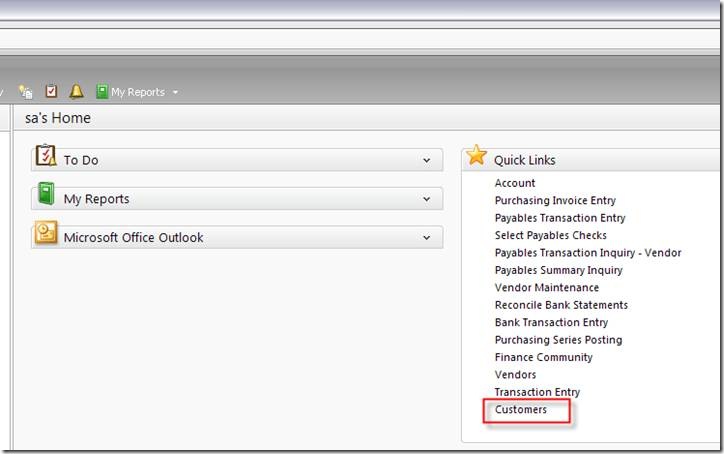
Task: Open Select Payables Checks link
Action: pyautogui.click(x=550, y=235)
